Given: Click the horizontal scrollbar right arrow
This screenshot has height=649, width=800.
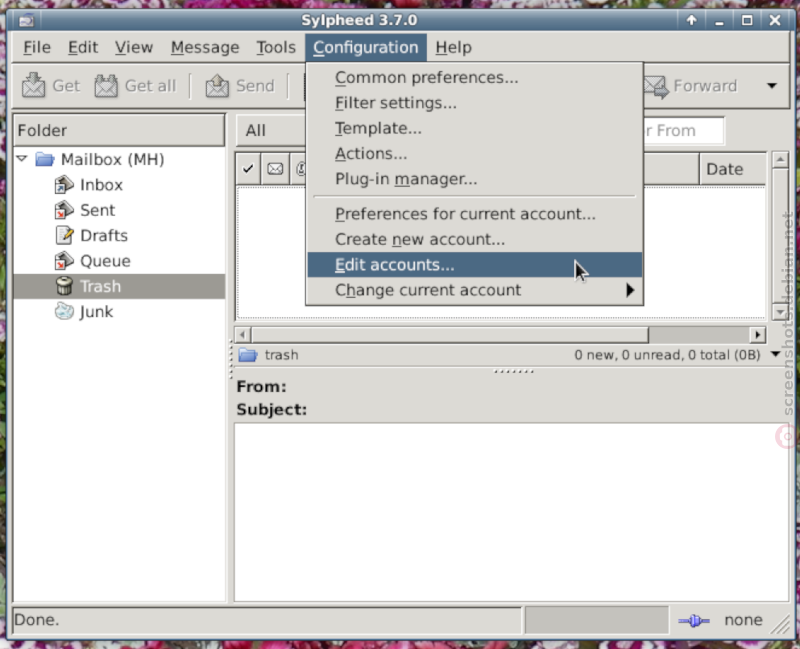Looking at the screenshot, I should pyautogui.click(x=758, y=335).
